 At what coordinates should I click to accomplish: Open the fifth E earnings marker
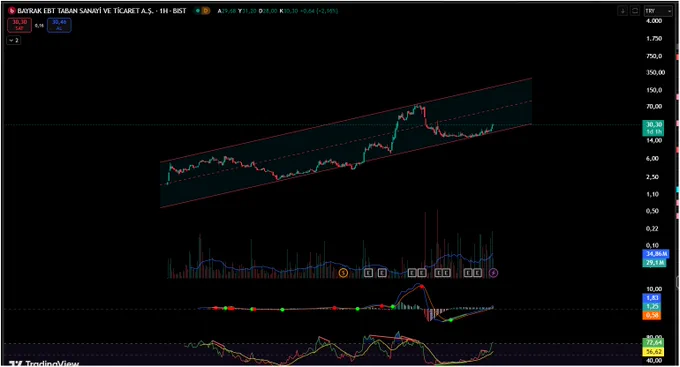click(x=438, y=273)
